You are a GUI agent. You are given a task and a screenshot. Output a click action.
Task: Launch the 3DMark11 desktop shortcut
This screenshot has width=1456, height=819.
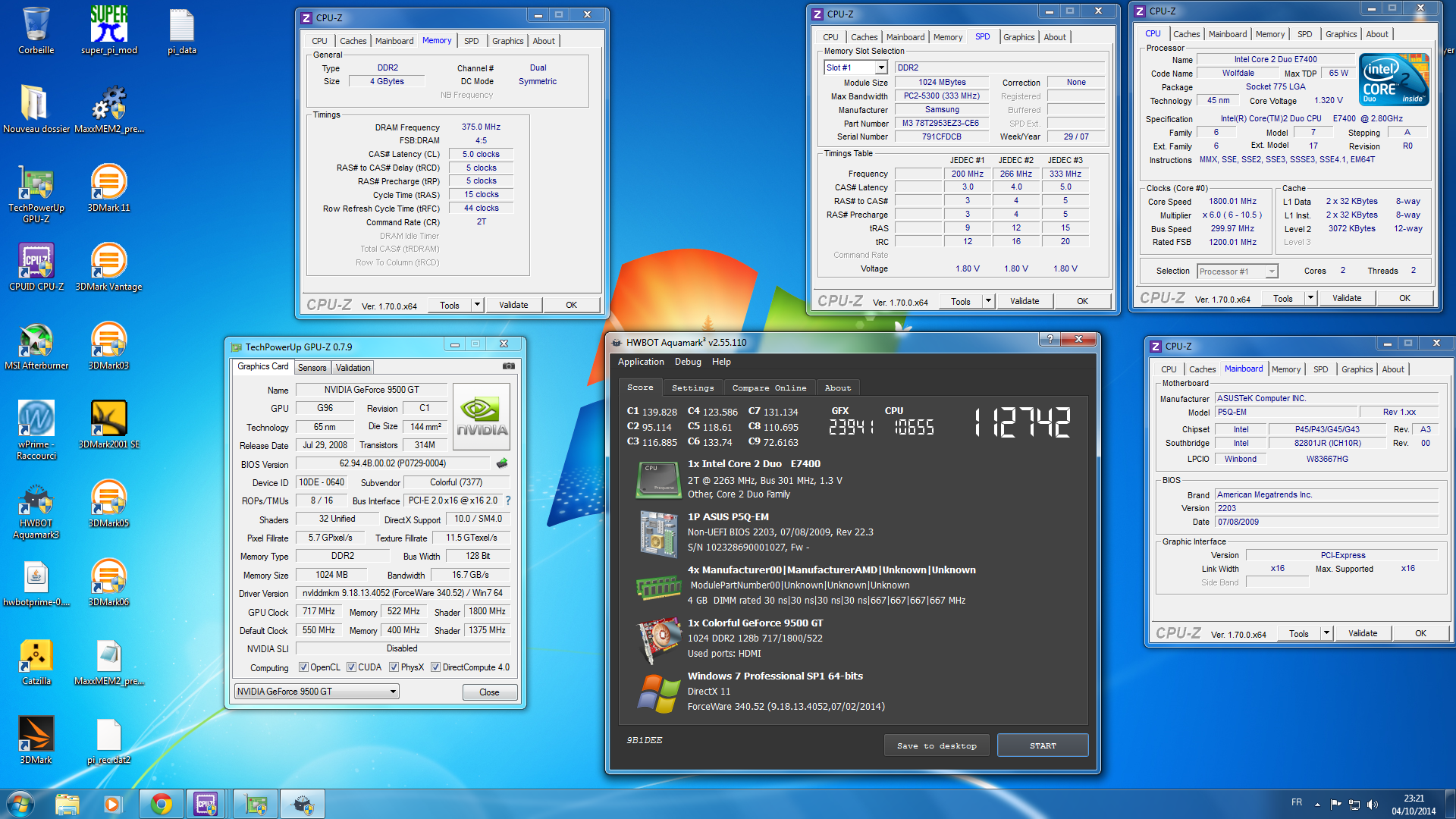click(x=109, y=189)
